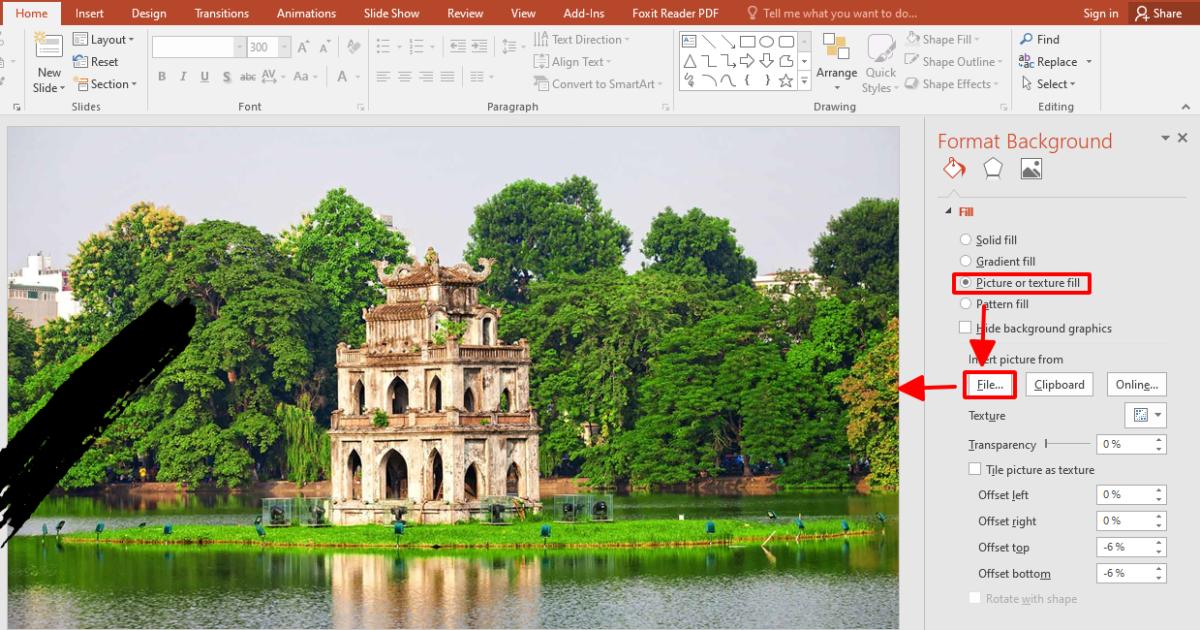Switch to the Insert ribbon tab
Screen dimensions: 1200x630
[89, 13]
